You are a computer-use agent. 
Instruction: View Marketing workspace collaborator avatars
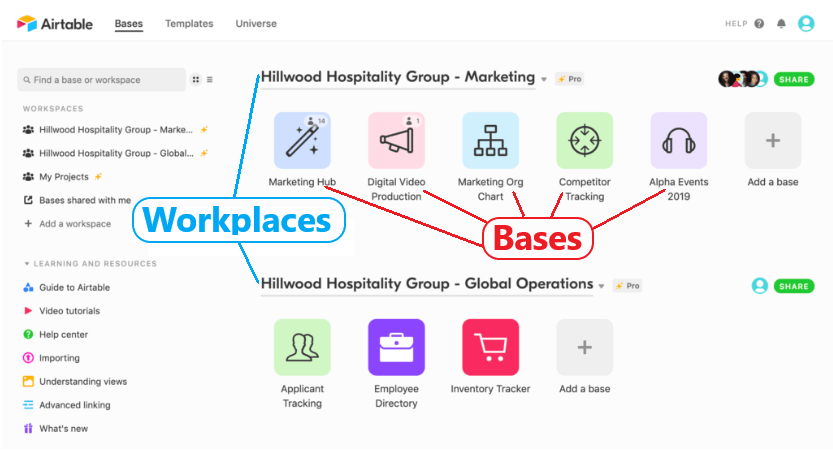click(x=743, y=79)
